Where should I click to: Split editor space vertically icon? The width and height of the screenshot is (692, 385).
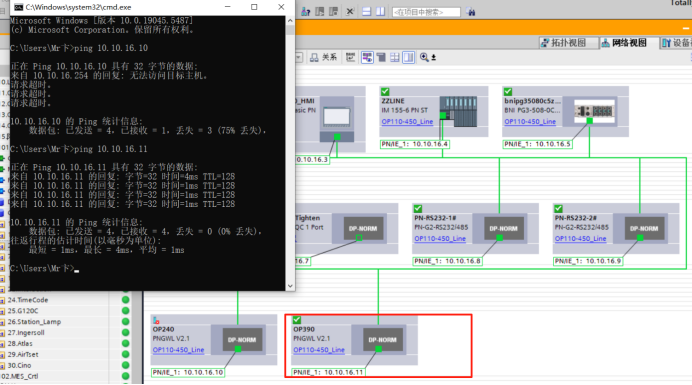point(380,11)
